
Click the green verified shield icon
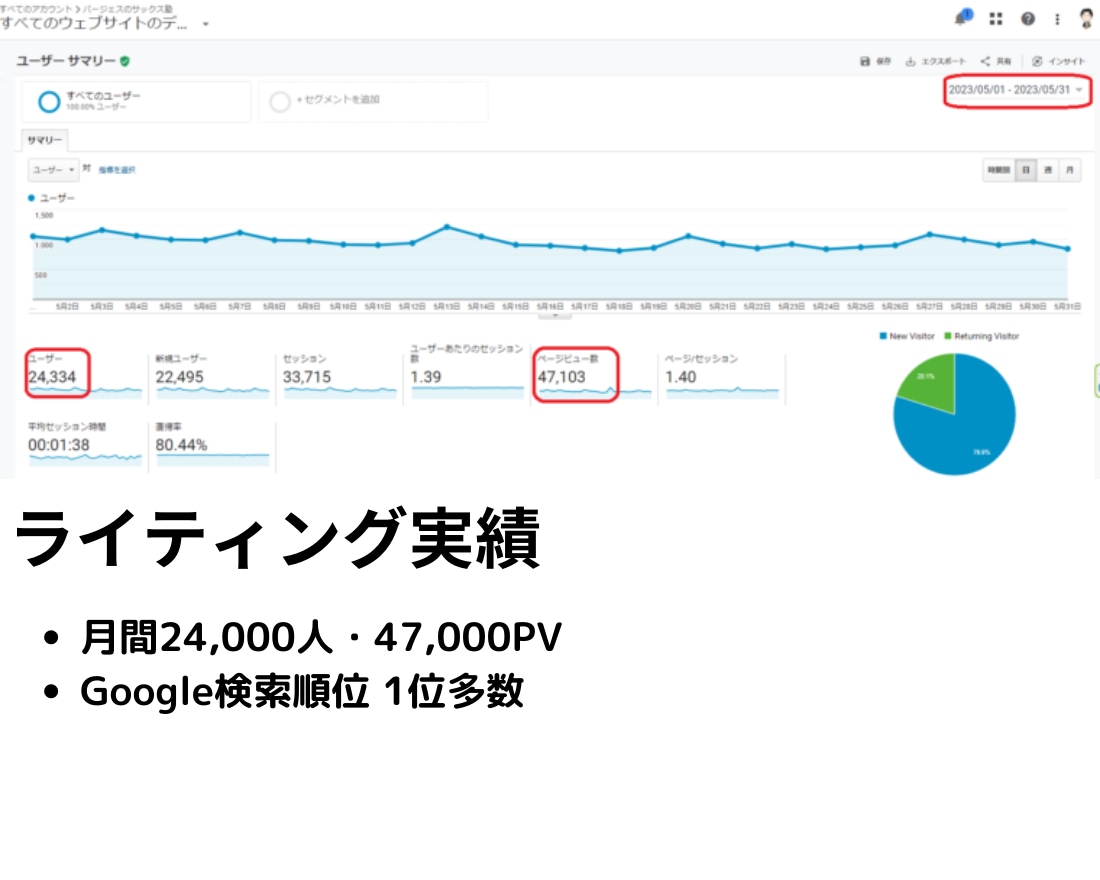pyautogui.click(x=125, y=61)
